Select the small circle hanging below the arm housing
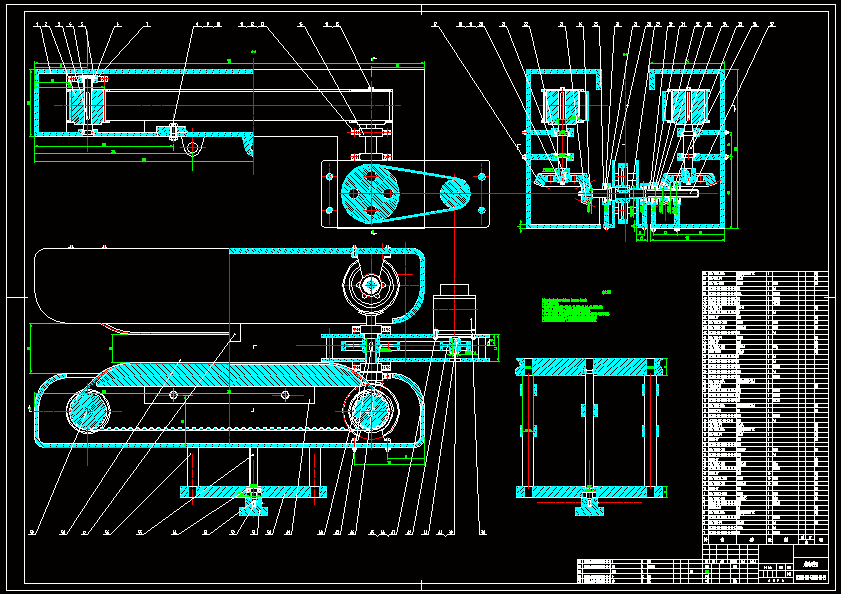 pos(193,146)
